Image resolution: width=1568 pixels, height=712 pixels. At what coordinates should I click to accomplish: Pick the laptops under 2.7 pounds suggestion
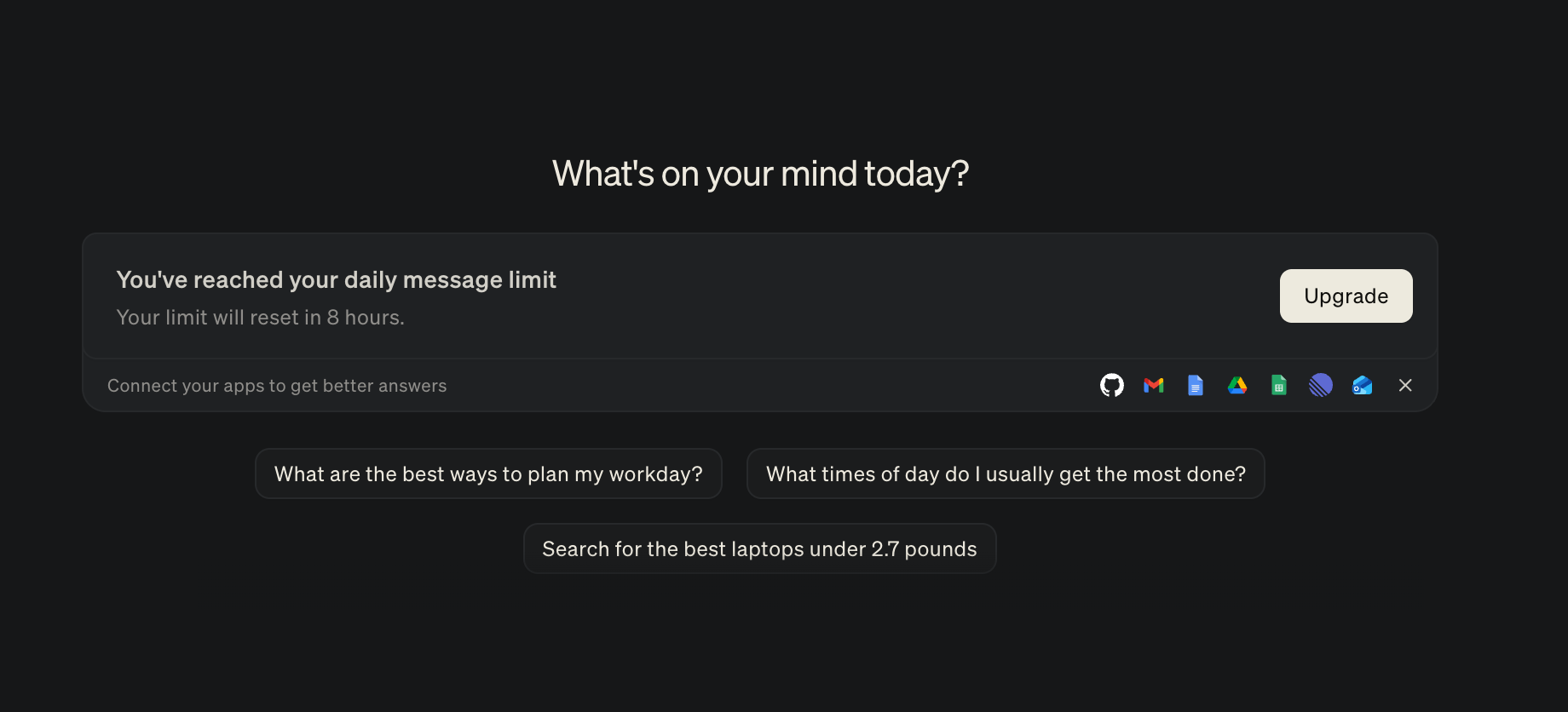(759, 548)
